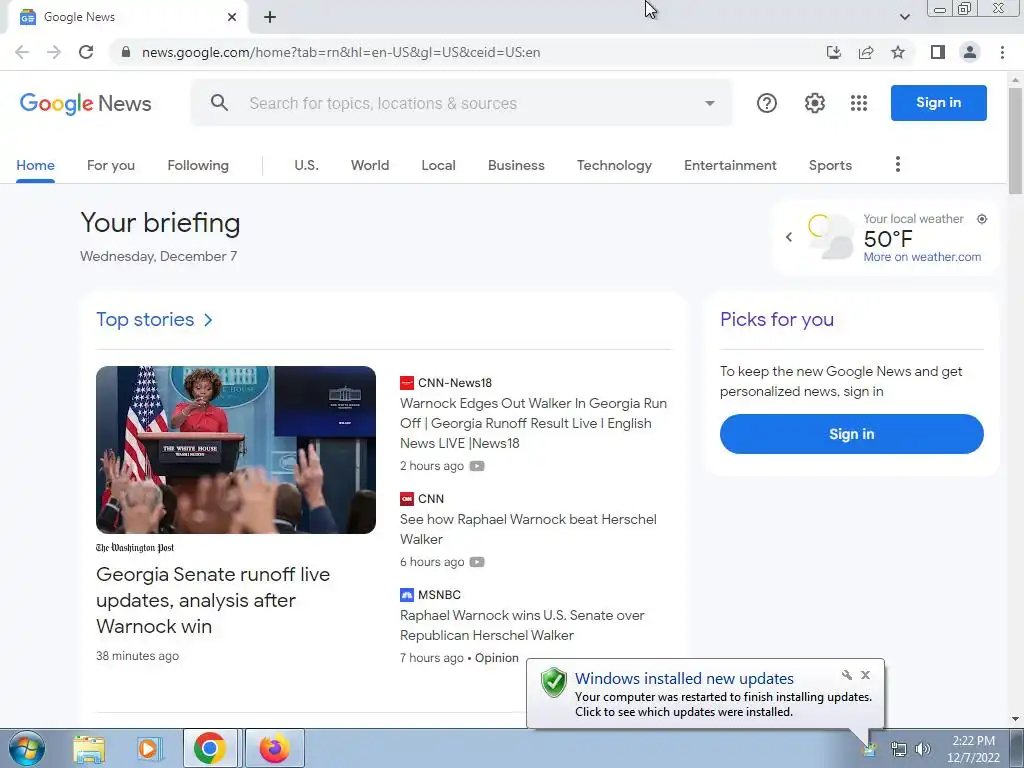Screen dimensions: 1024x768
Task: Open See how Raphael Warnock beat article
Action: click(x=528, y=529)
